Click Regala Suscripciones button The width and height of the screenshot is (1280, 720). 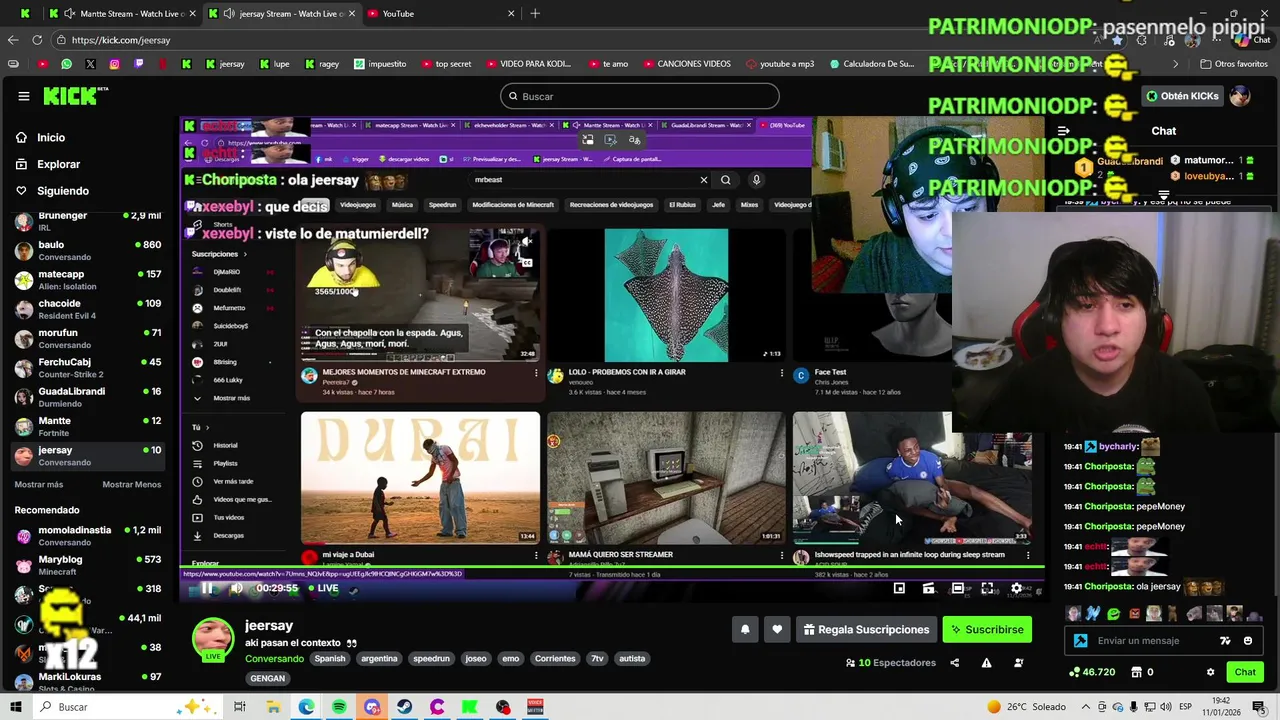coord(866,629)
